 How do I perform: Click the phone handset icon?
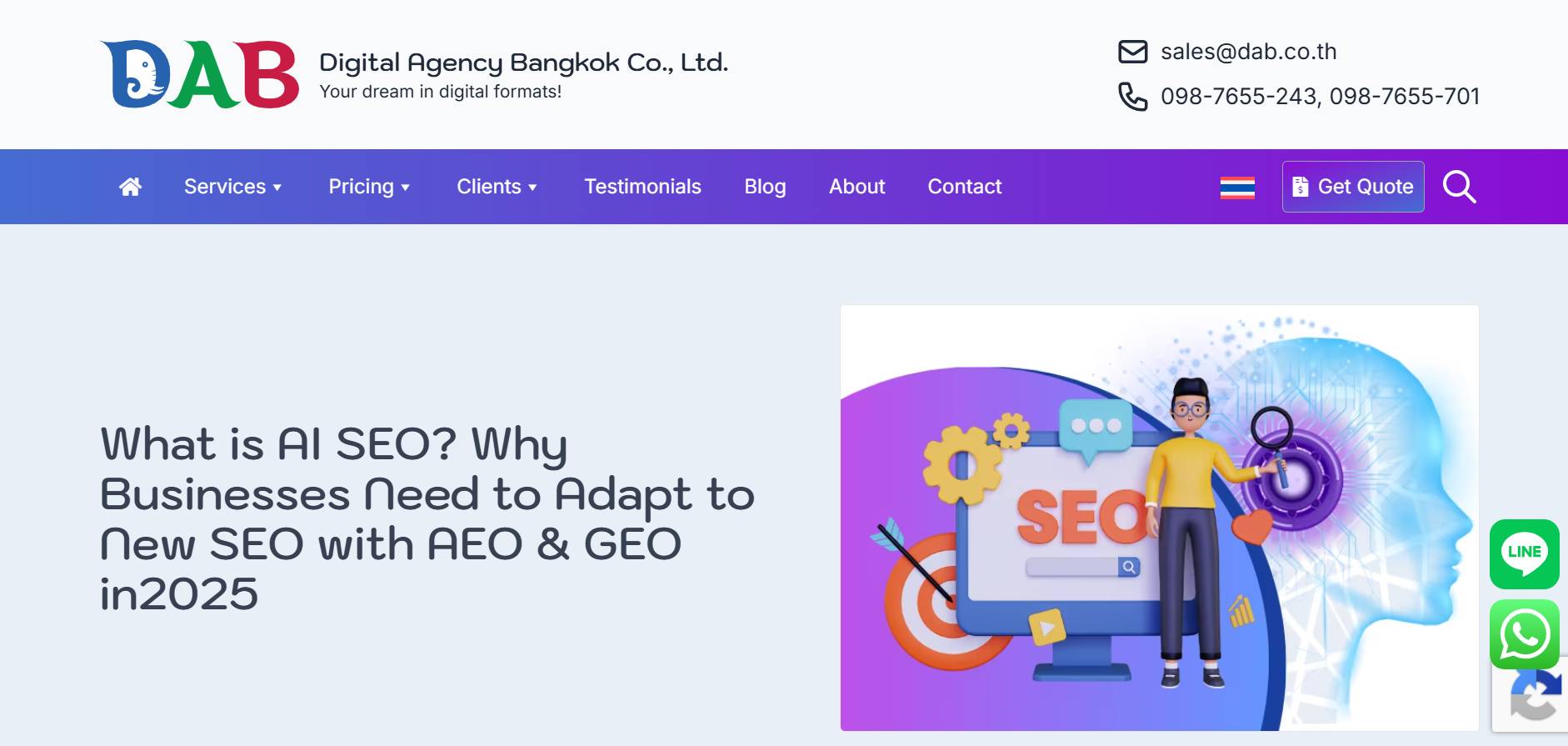click(x=1132, y=97)
